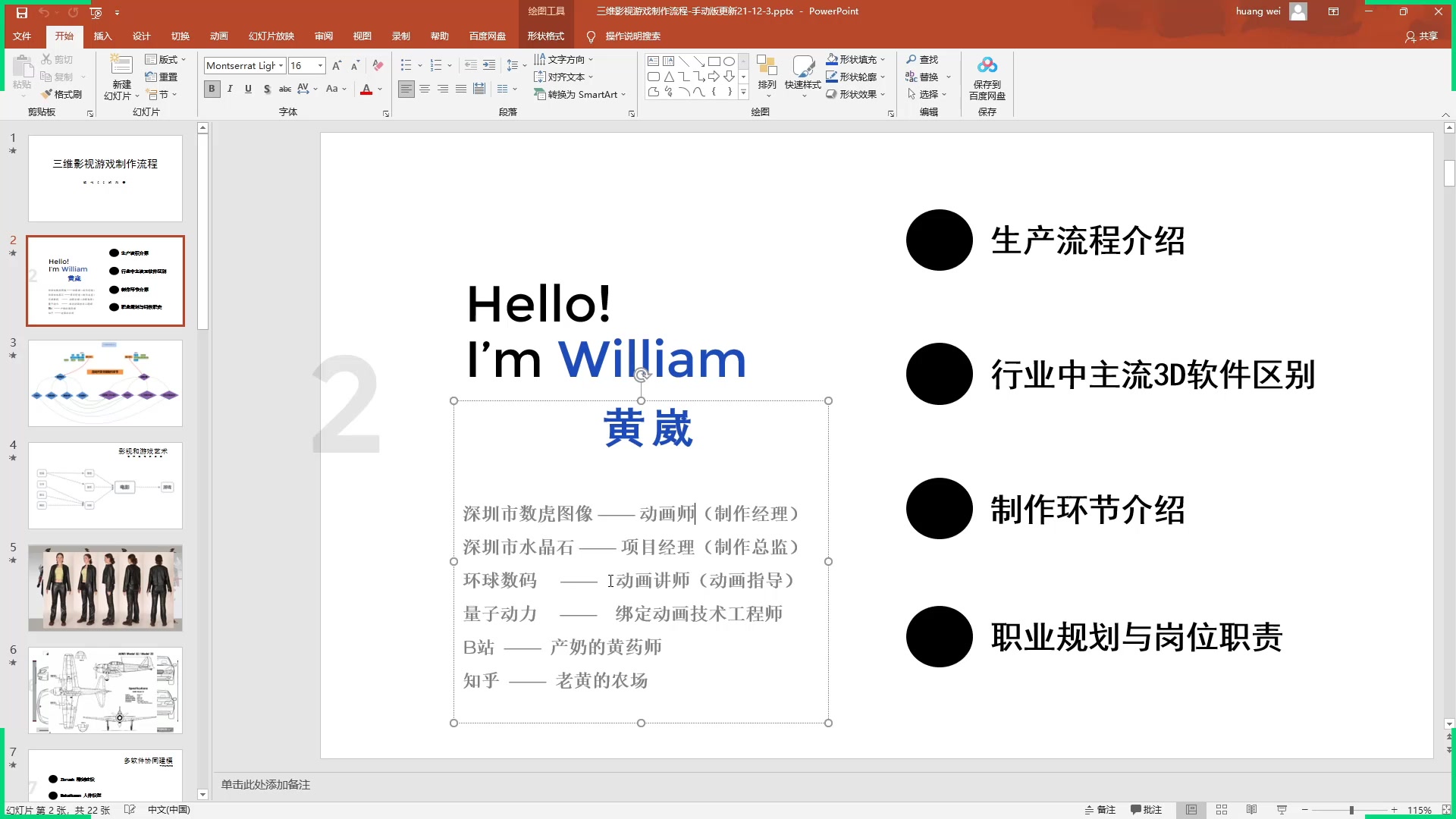Click the New Slide icon

pyautogui.click(x=121, y=64)
